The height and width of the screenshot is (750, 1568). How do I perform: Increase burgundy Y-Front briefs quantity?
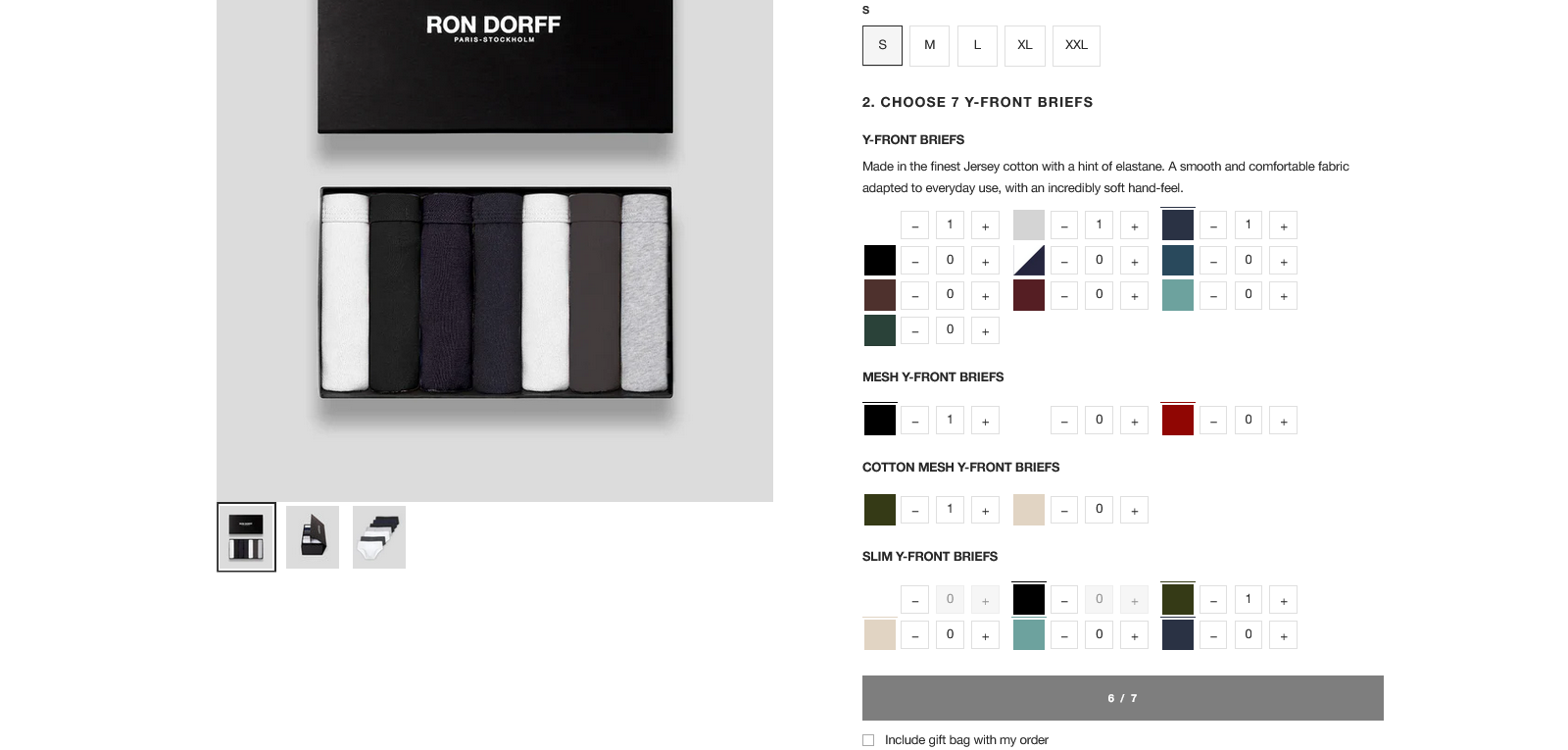tap(1134, 295)
